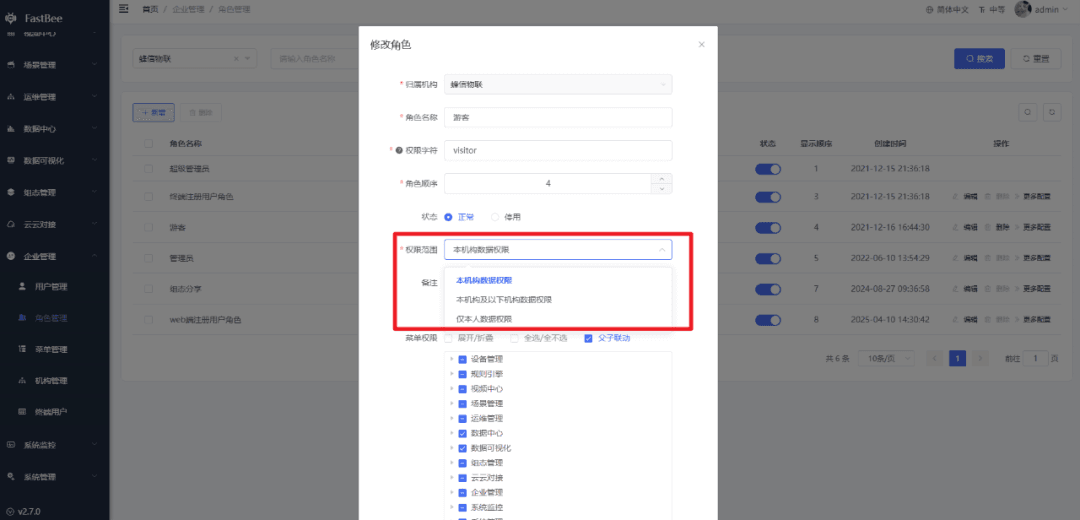Select the 正常 status radio button
Image resolution: width=1080 pixels, height=520 pixels.
coord(448,217)
